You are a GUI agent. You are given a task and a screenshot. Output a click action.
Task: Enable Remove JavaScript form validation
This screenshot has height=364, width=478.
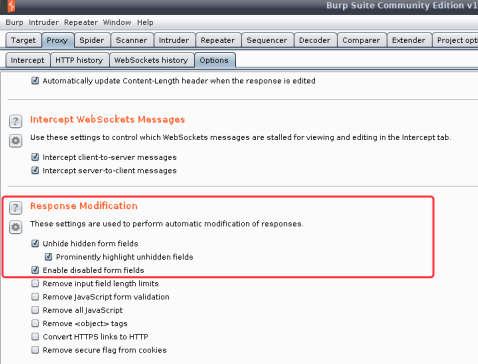click(x=35, y=297)
